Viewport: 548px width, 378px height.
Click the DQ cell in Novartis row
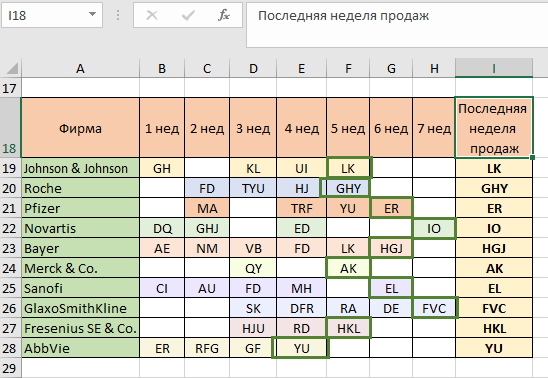point(162,228)
